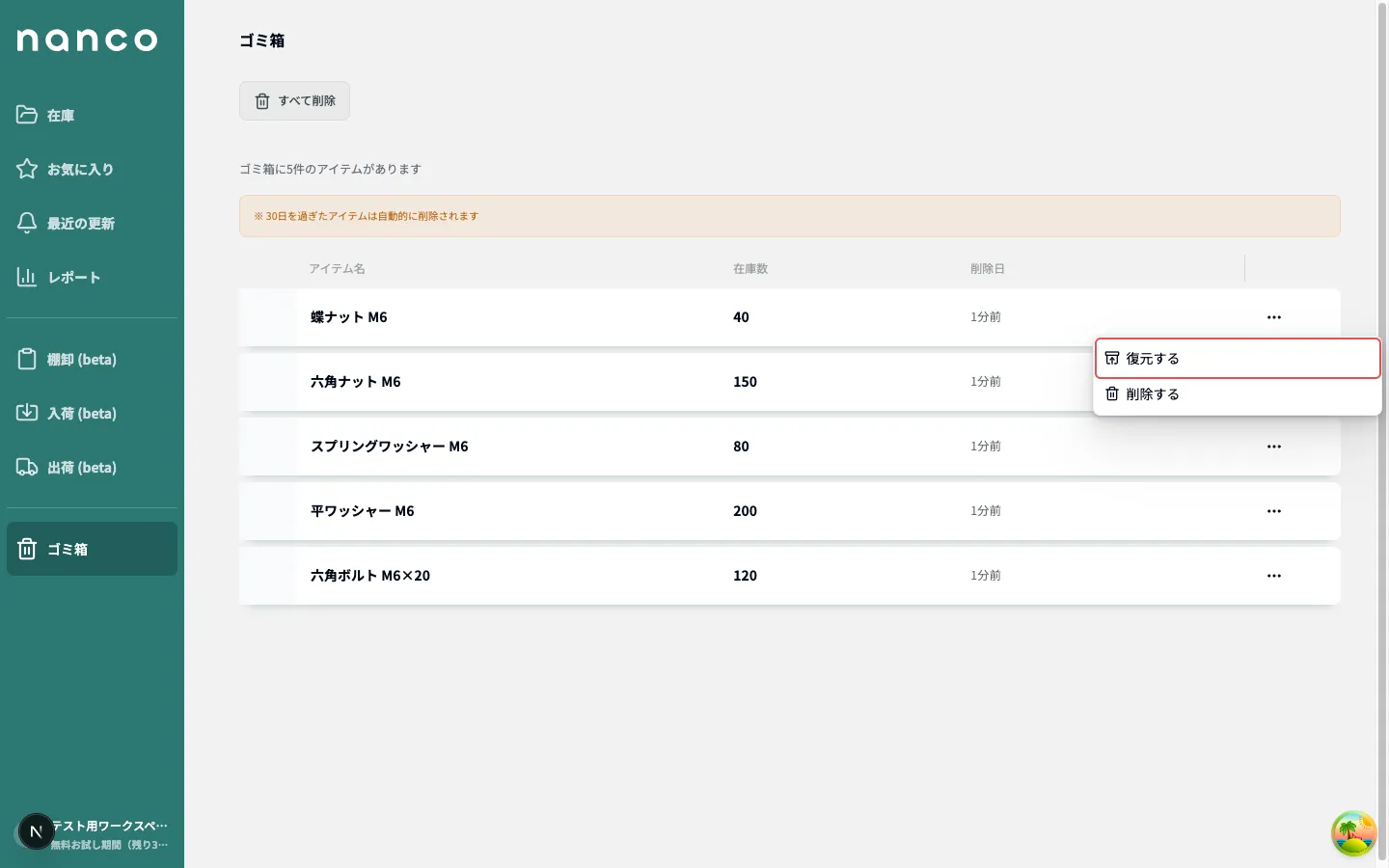Open more options for 平ワッシャー M6
Viewport: 1389px width, 868px height.
[1274, 511]
